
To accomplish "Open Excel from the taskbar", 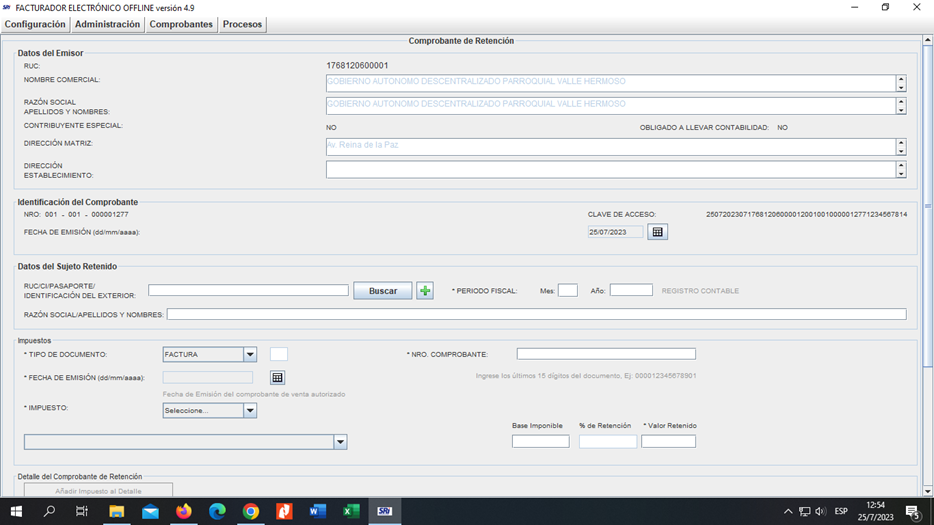I will (x=351, y=511).
